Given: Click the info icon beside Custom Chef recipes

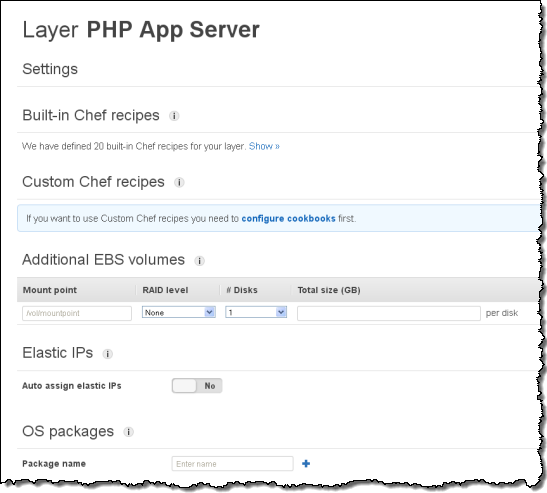Looking at the screenshot, I should point(179,182).
